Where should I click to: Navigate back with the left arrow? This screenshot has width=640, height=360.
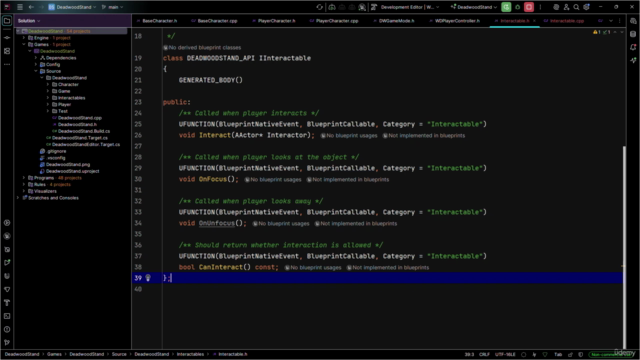tap(31, 7)
